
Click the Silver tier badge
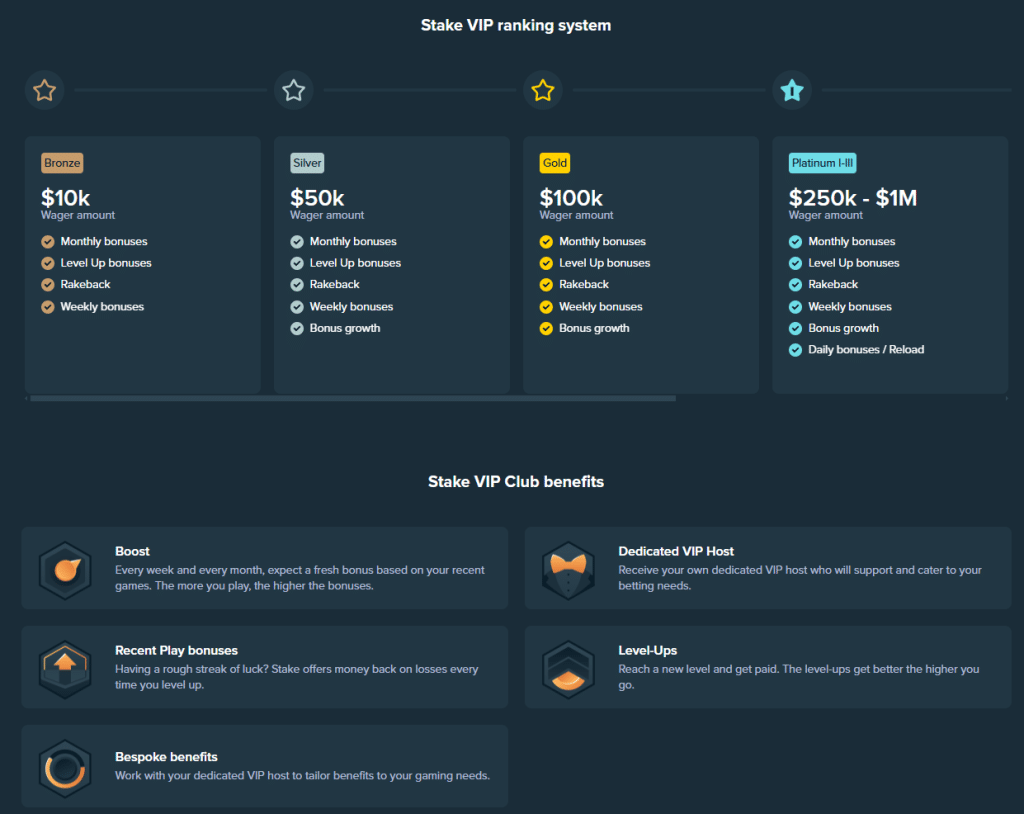(x=307, y=163)
